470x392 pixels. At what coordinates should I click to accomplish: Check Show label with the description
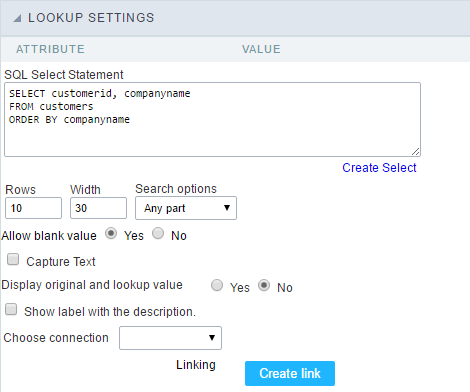coord(11,309)
